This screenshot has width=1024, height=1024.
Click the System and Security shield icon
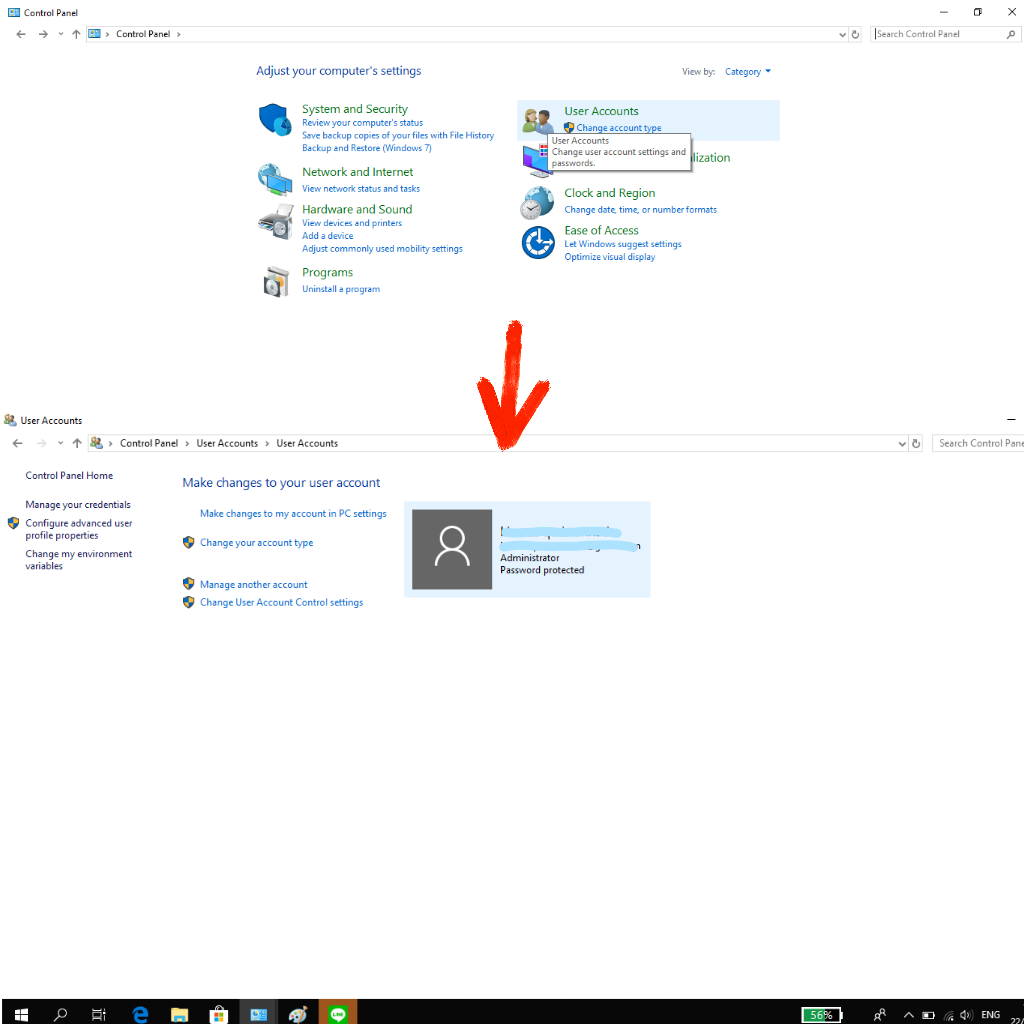point(274,120)
